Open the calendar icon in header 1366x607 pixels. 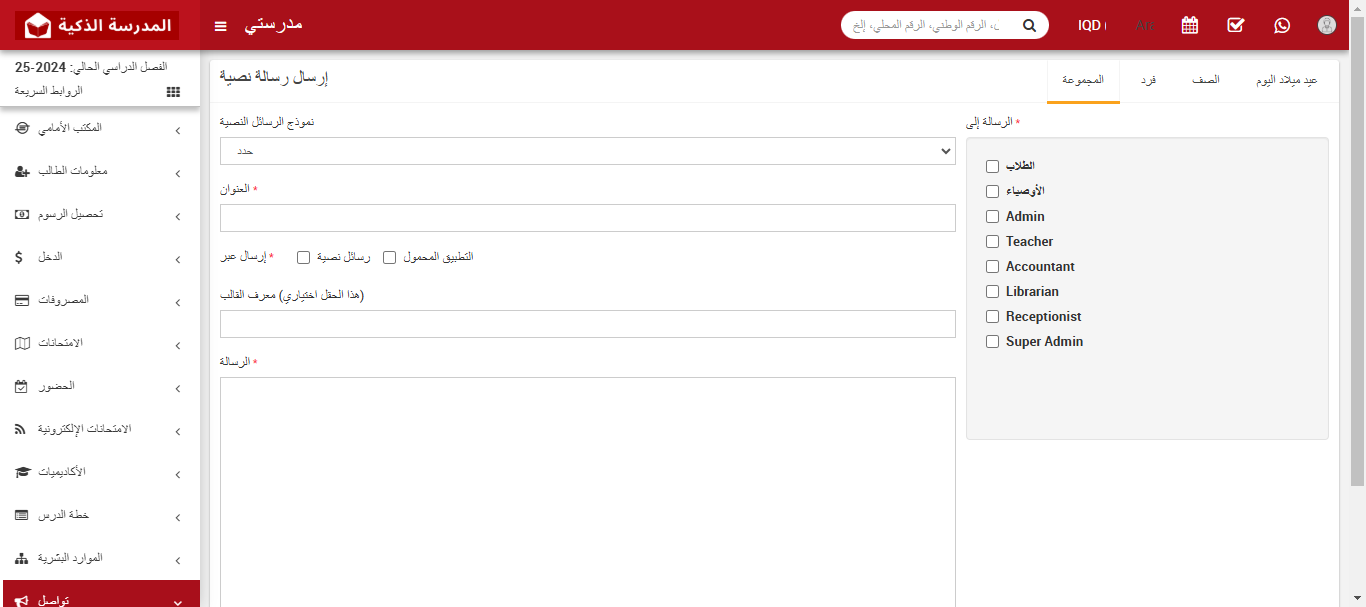click(1190, 25)
